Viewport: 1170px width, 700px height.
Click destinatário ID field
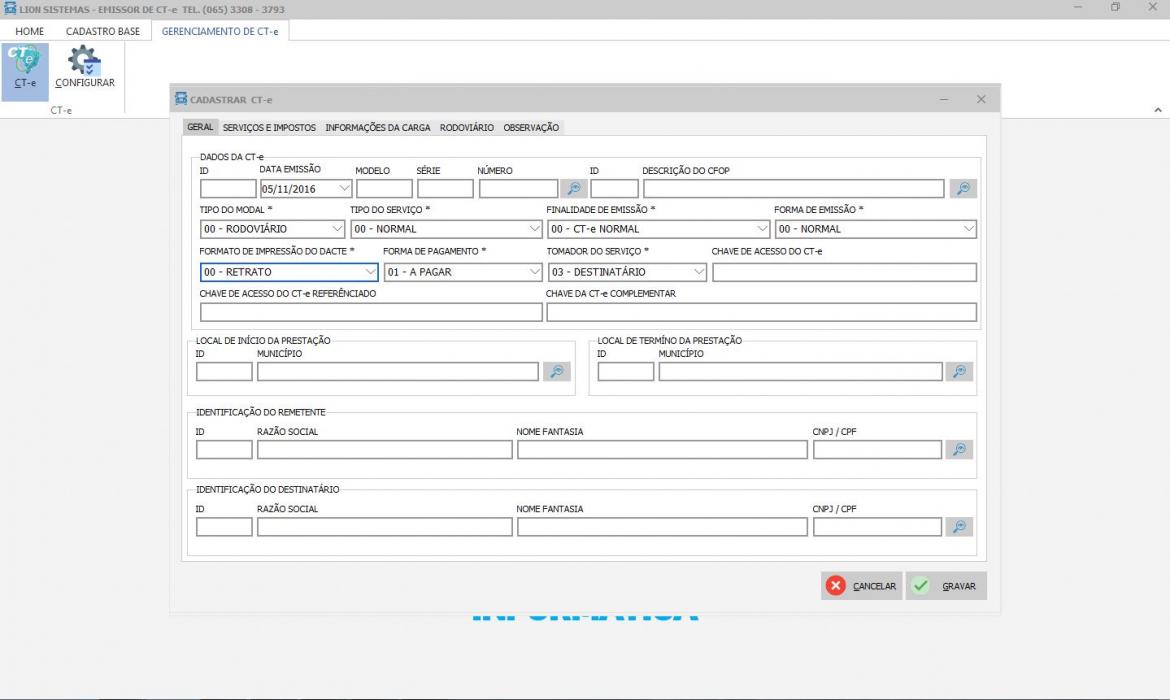point(225,527)
